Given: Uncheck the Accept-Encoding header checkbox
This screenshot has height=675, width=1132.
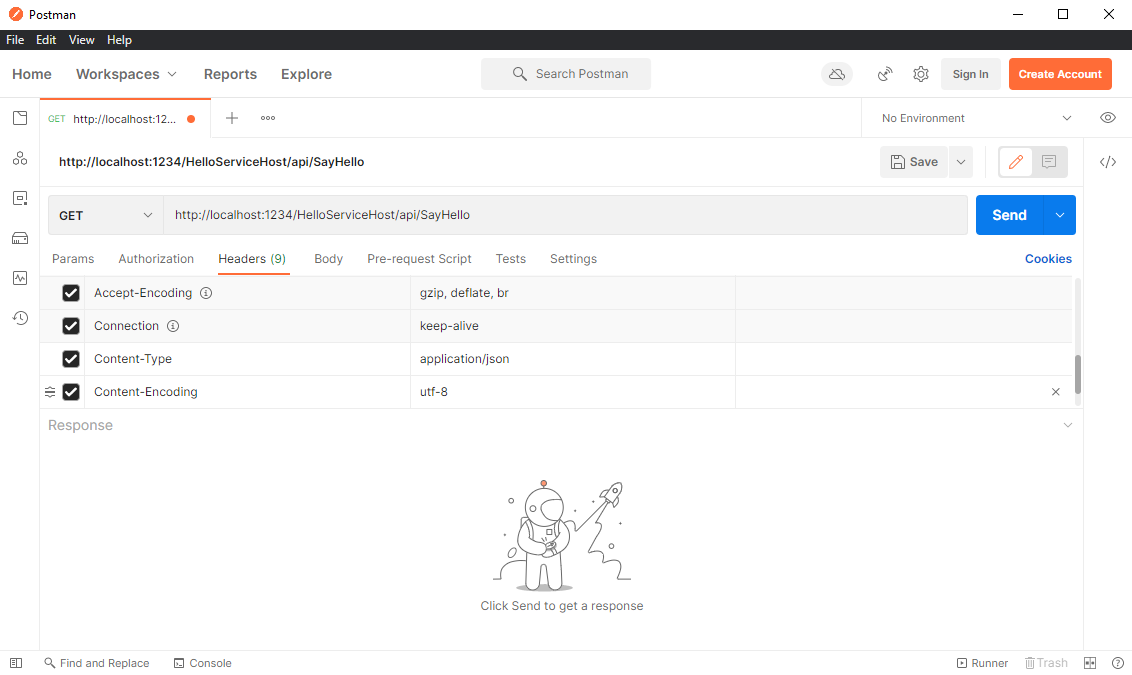Looking at the screenshot, I should click(x=71, y=292).
